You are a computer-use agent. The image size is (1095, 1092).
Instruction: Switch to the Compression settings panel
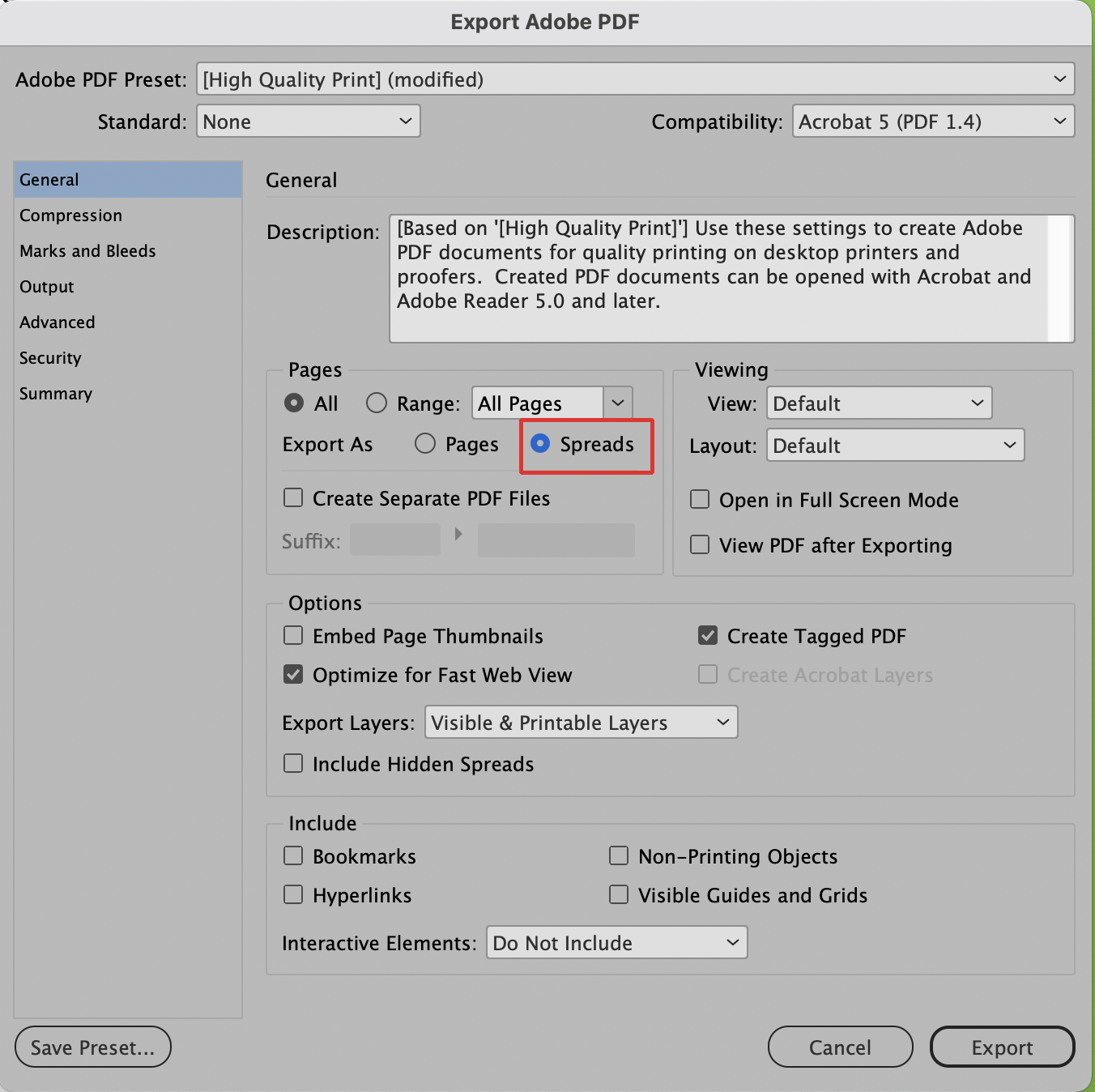(71, 215)
